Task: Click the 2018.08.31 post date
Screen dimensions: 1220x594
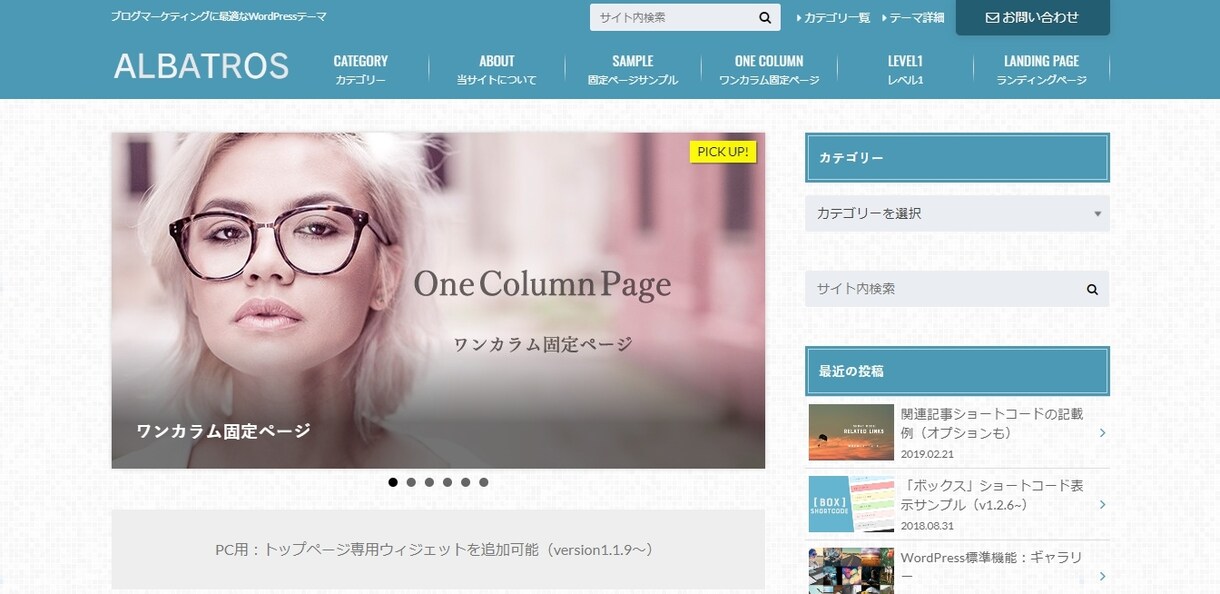Action: click(927, 525)
